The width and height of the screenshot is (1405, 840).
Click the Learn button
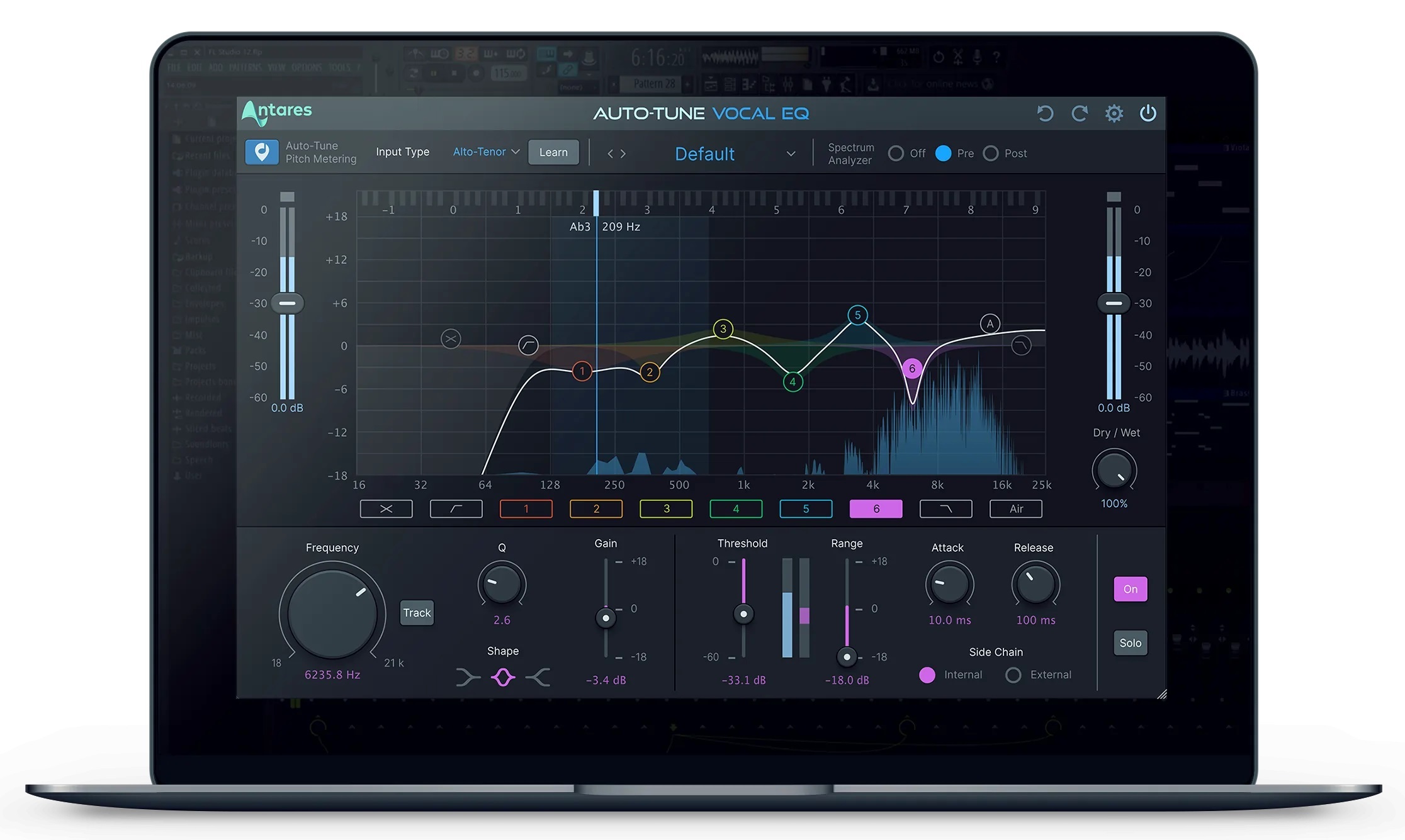(x=553, y=152)
